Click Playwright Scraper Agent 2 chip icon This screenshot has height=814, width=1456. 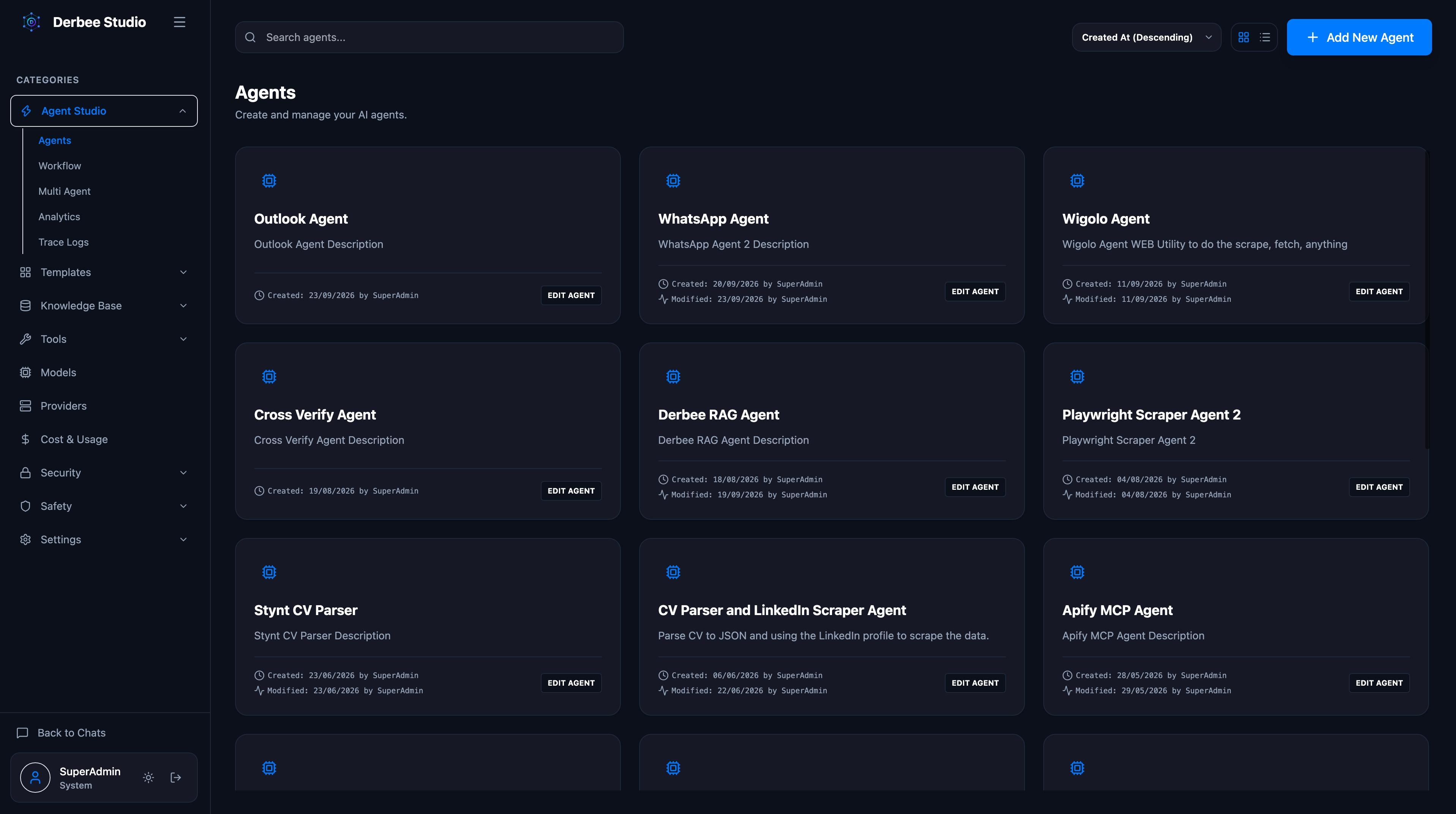point(1077,376)
